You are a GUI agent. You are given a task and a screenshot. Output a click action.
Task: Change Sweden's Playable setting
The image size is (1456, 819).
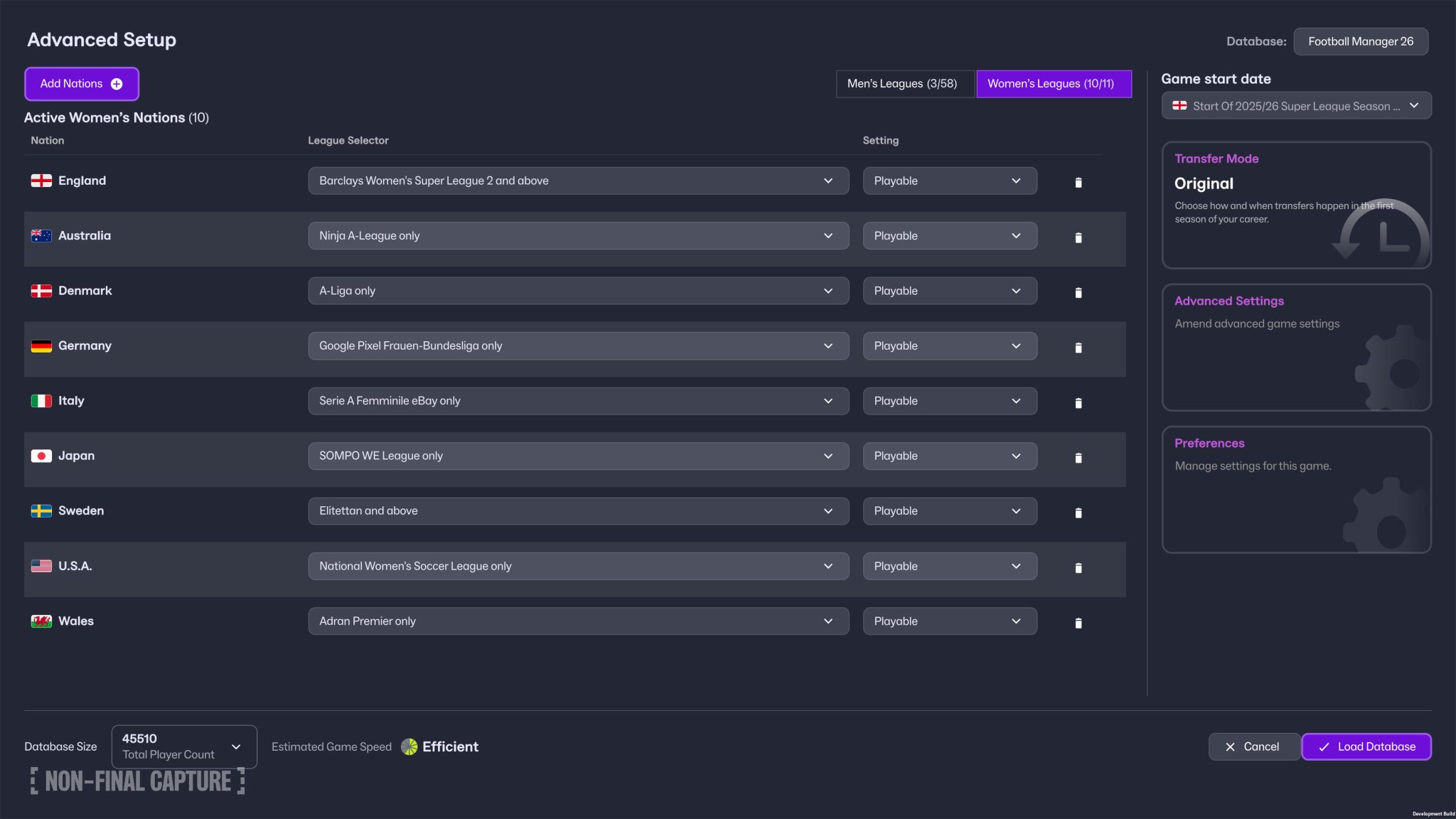point(949,510)
